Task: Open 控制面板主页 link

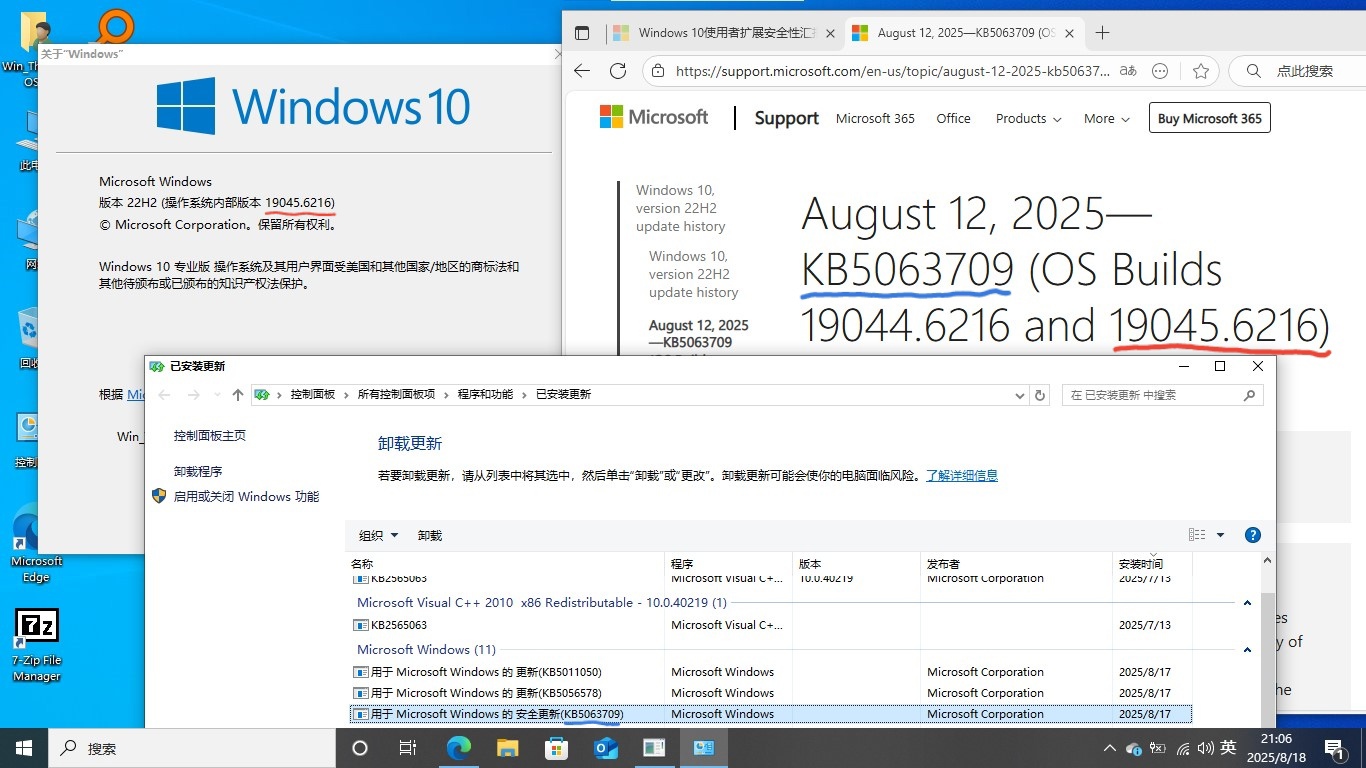Action: click(x=210, y=436)
